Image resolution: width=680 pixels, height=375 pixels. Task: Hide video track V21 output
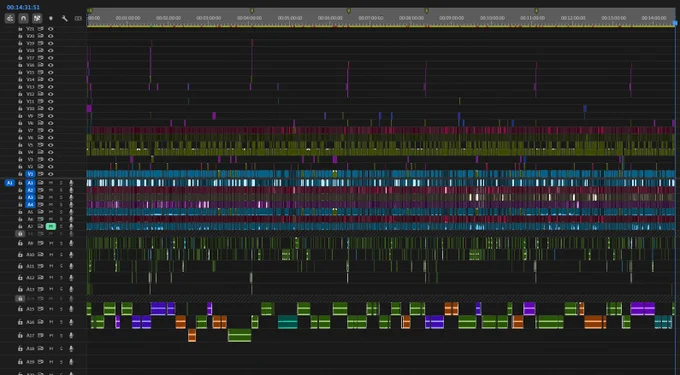coord(51,29)
